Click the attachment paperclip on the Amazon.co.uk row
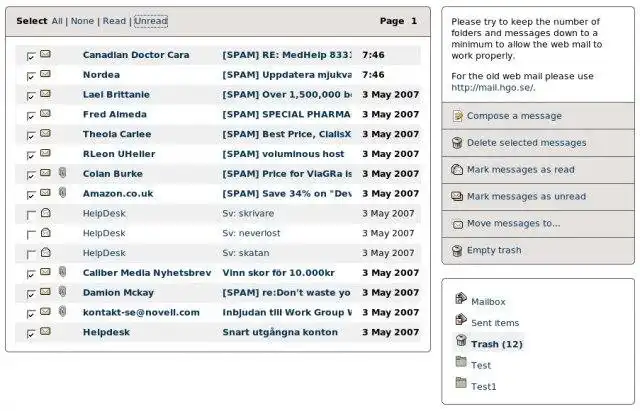Viewport: 640px width, 411px height. (x=61, y=193)
